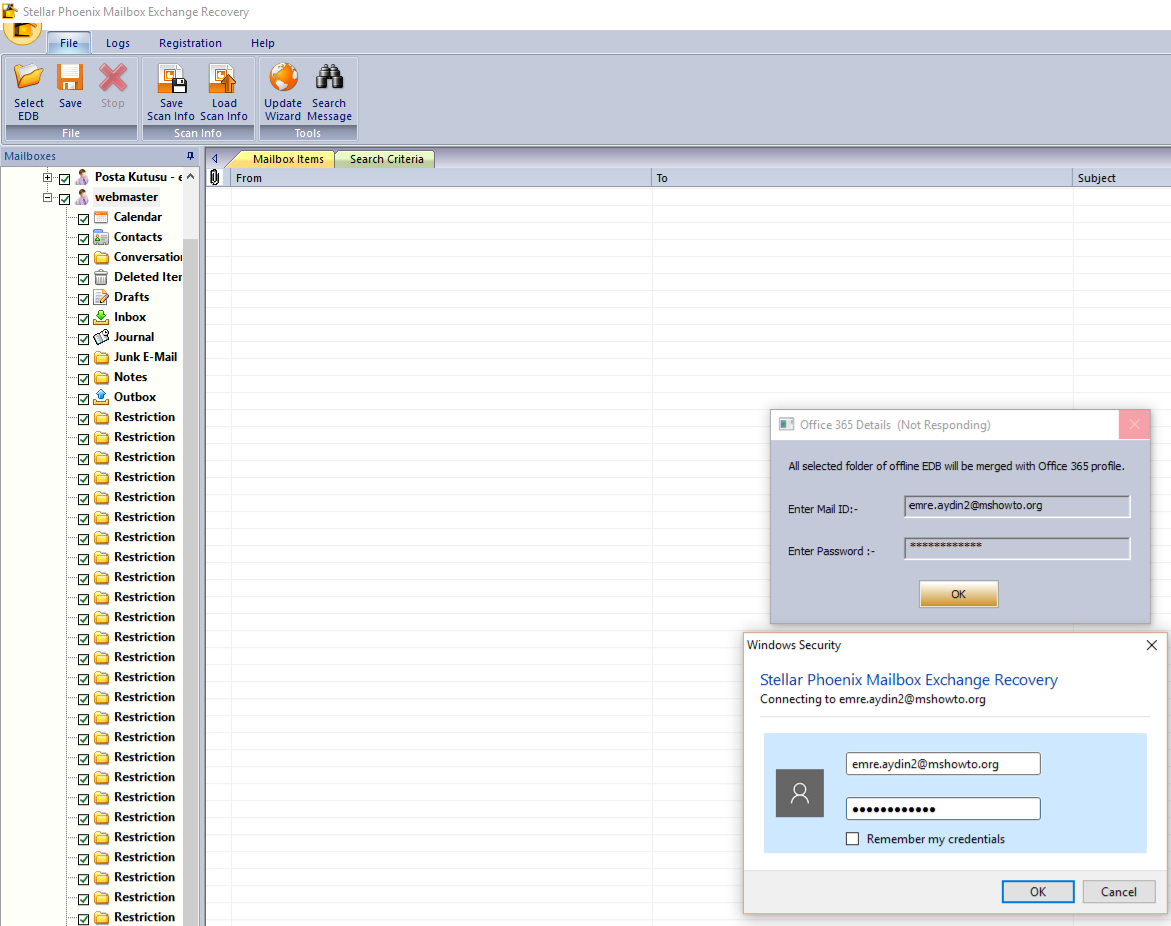Uncheck the Notes folder checkbox

(x=84, y=379)
